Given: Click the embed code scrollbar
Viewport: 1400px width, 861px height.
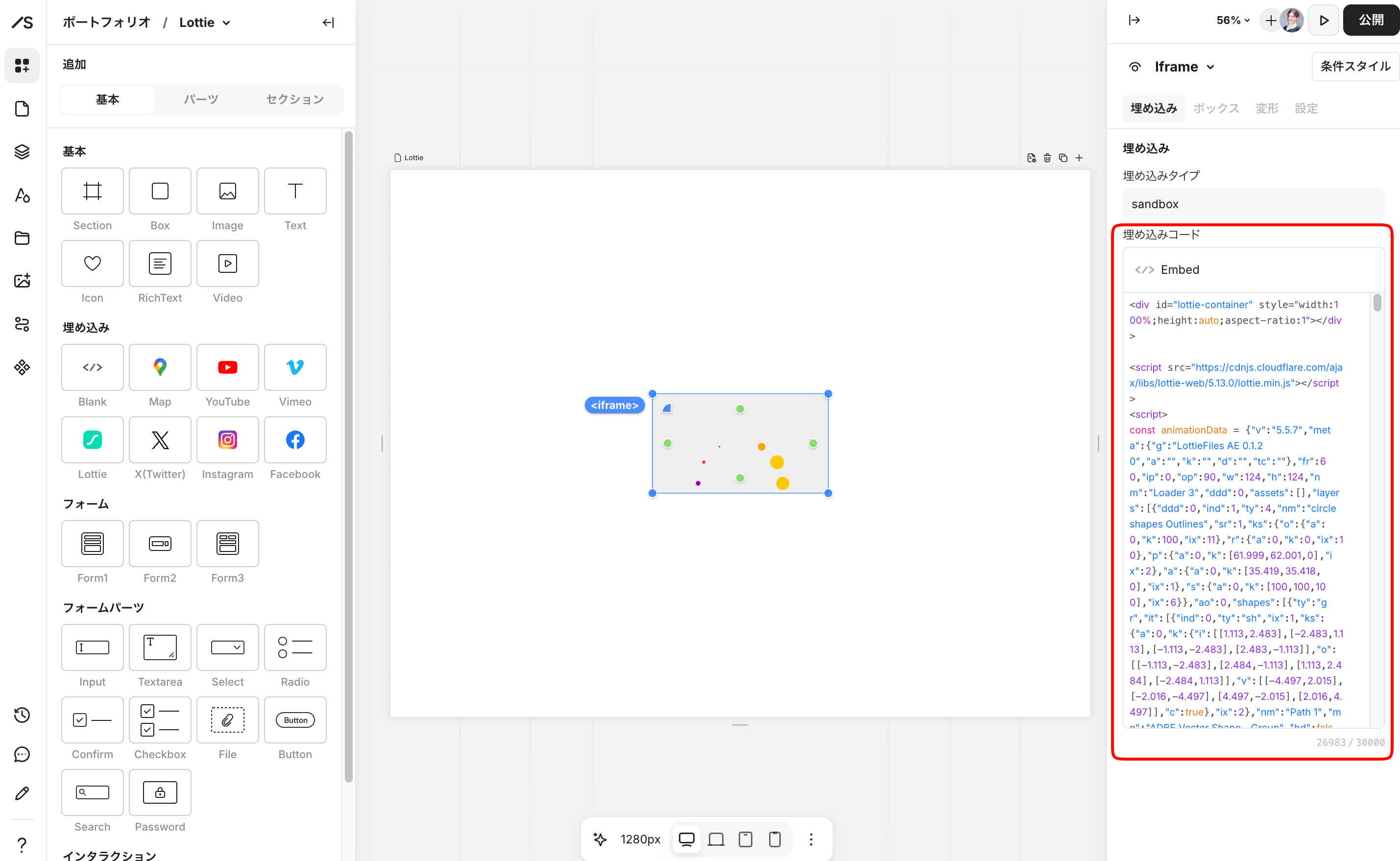Looking at the screenshot, I should [1377, 302].
